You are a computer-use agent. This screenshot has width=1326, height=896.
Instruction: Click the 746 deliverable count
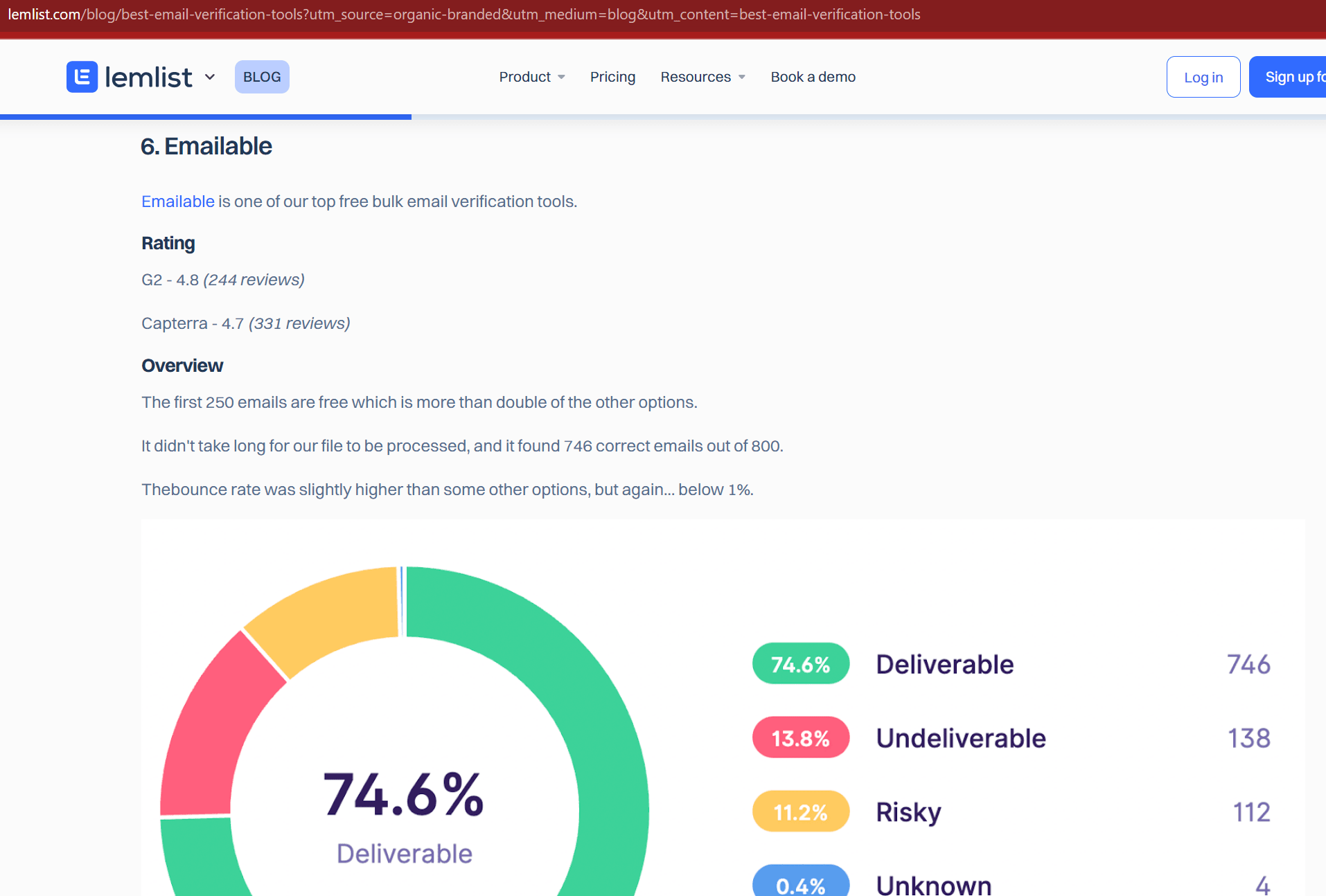pyautogui.click(x=1248, y=664)
